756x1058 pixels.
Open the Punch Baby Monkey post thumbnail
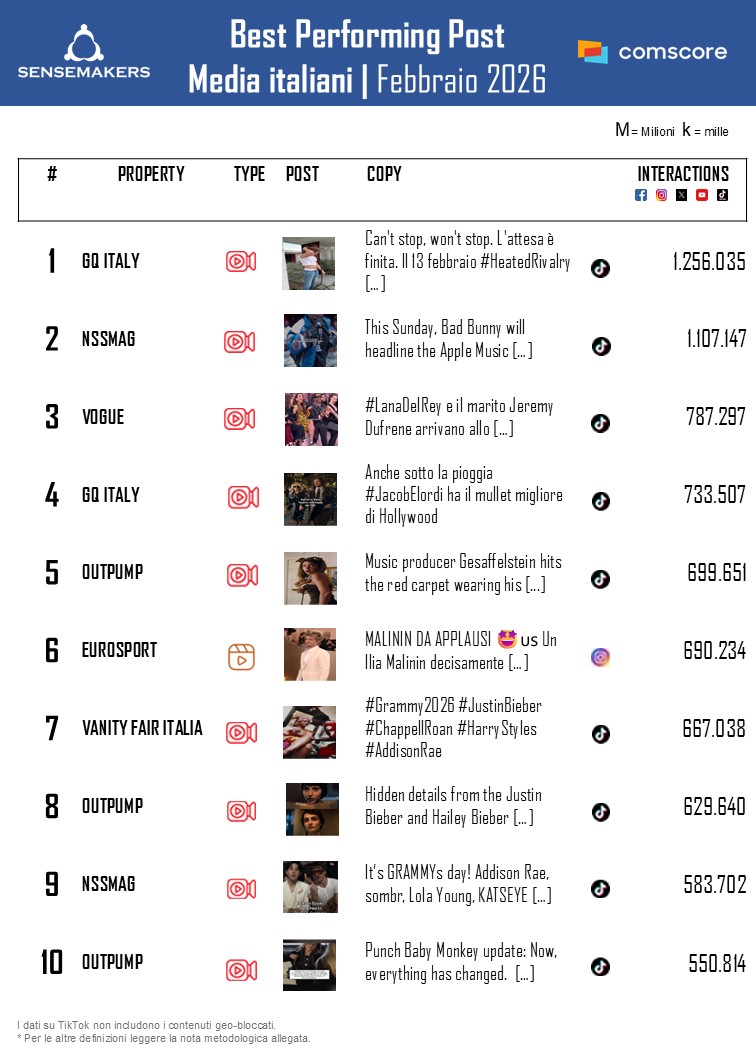coord(309,965)
